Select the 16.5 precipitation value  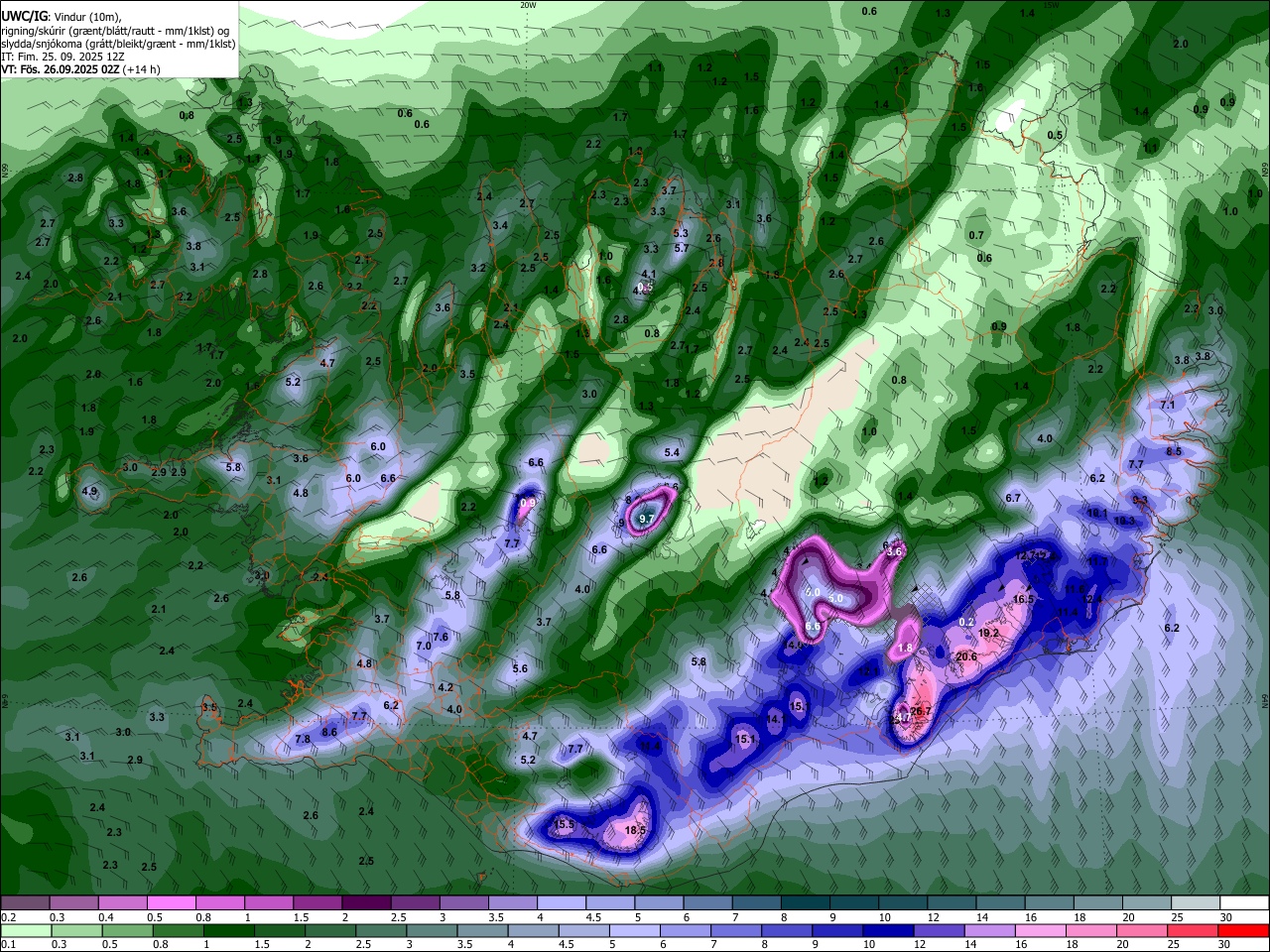coord(1024,599)
